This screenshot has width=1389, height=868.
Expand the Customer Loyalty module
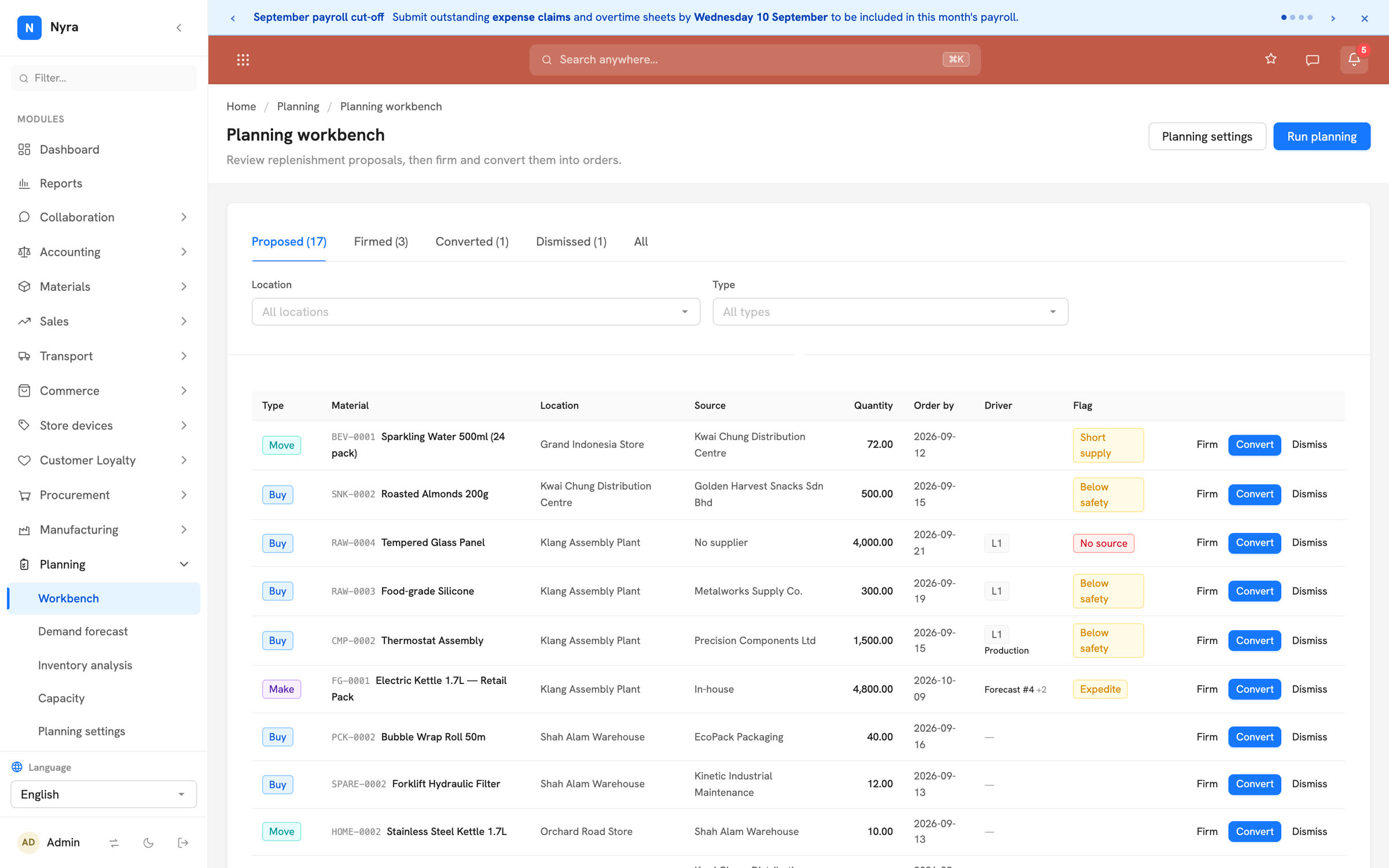coord(104,460)
